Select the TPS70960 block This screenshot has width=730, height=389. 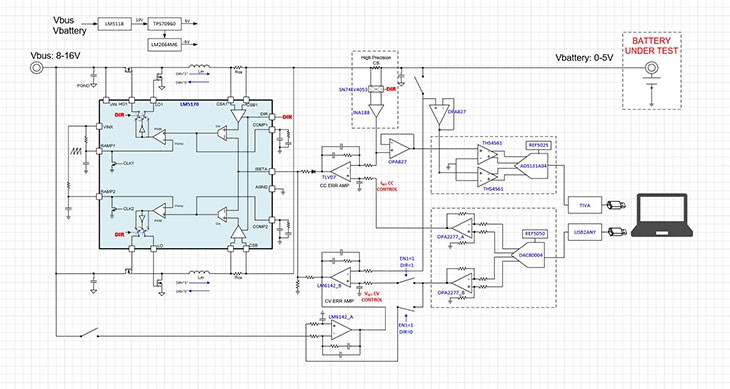click(x=164, y=23)
